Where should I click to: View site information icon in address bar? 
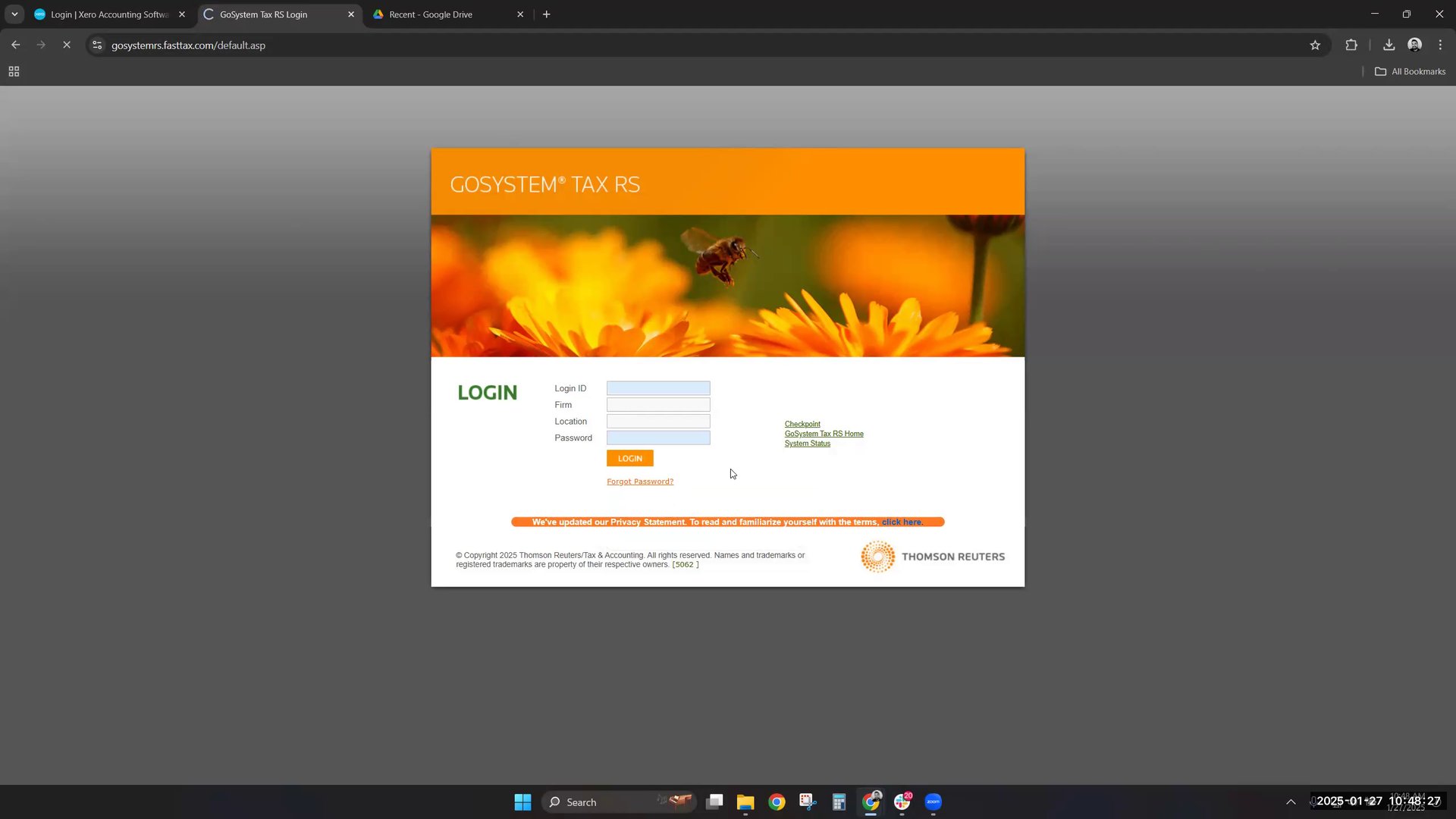(x=97, y=45)
